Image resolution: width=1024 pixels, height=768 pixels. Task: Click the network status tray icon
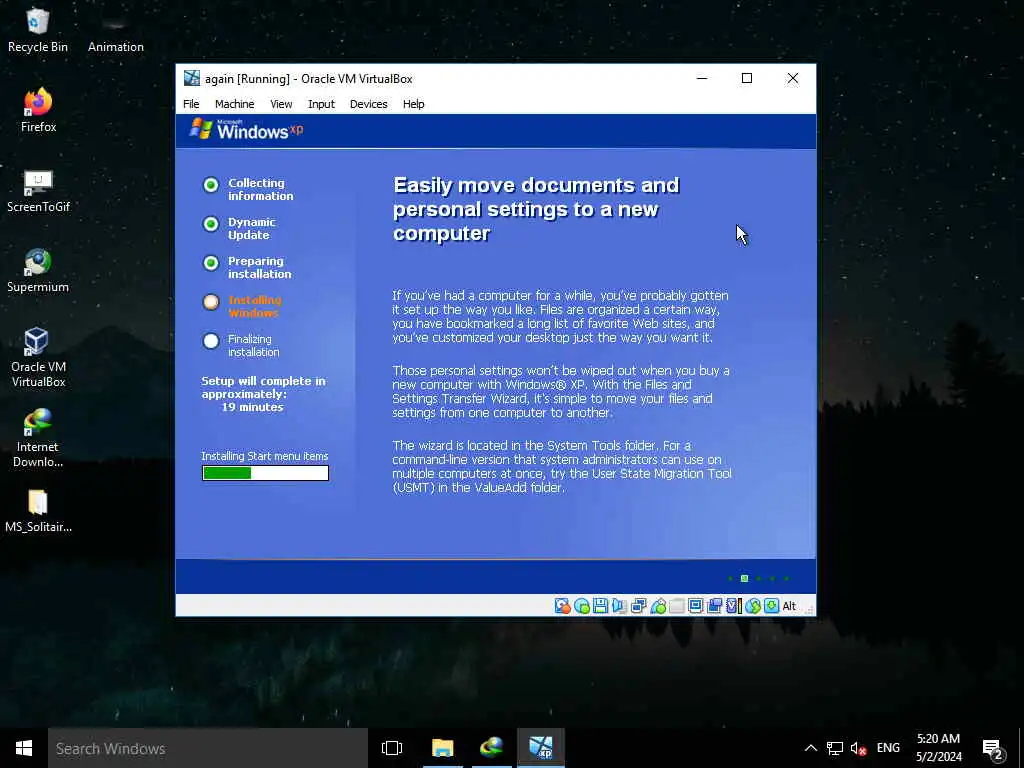(835, 748)
